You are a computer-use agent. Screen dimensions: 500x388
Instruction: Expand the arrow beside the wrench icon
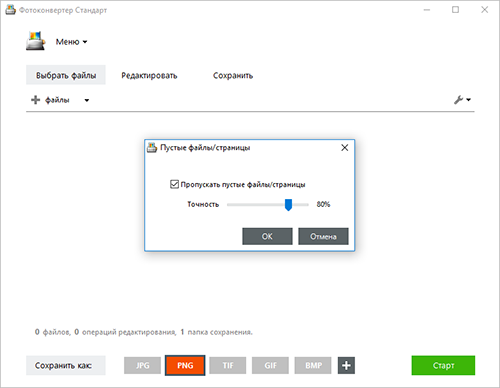click(469, 100)
